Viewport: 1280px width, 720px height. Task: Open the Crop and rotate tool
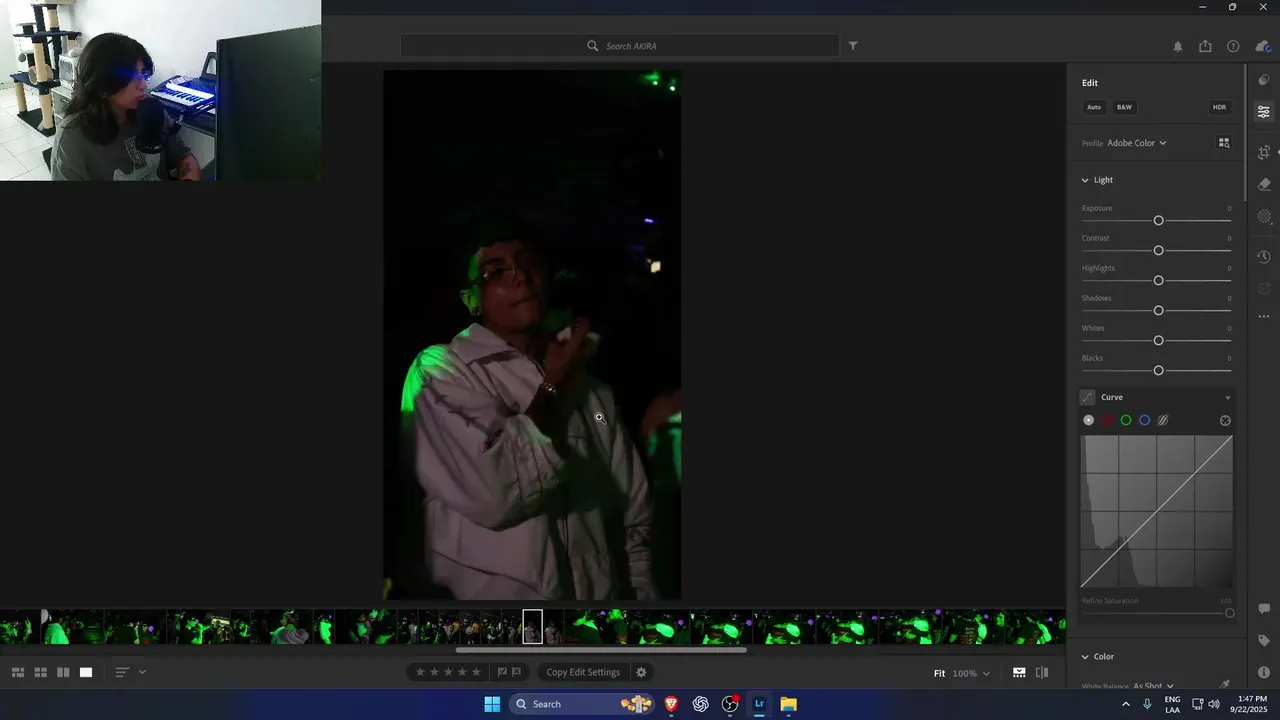(1264, 152)
